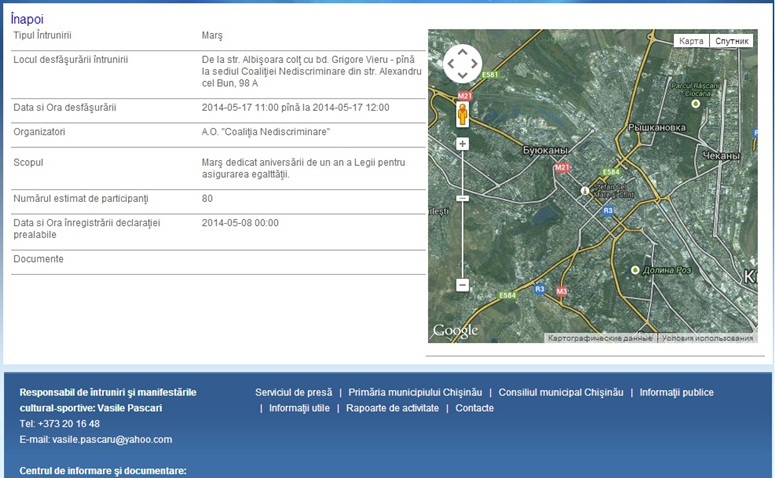Click Чеканы label on map
The width and height of the screenshot is (775, 478).
click(x=721, y=156)
